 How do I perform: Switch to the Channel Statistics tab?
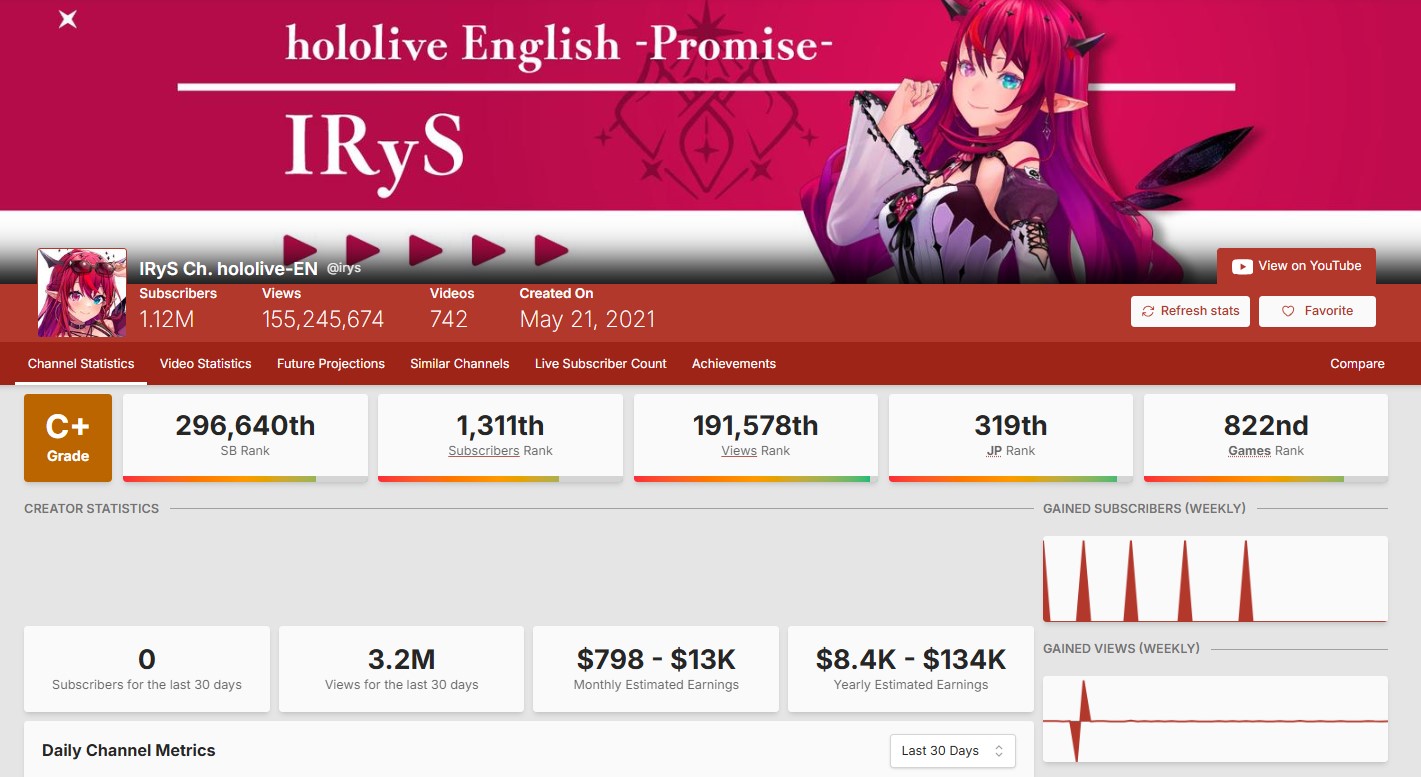pos(81,364)
